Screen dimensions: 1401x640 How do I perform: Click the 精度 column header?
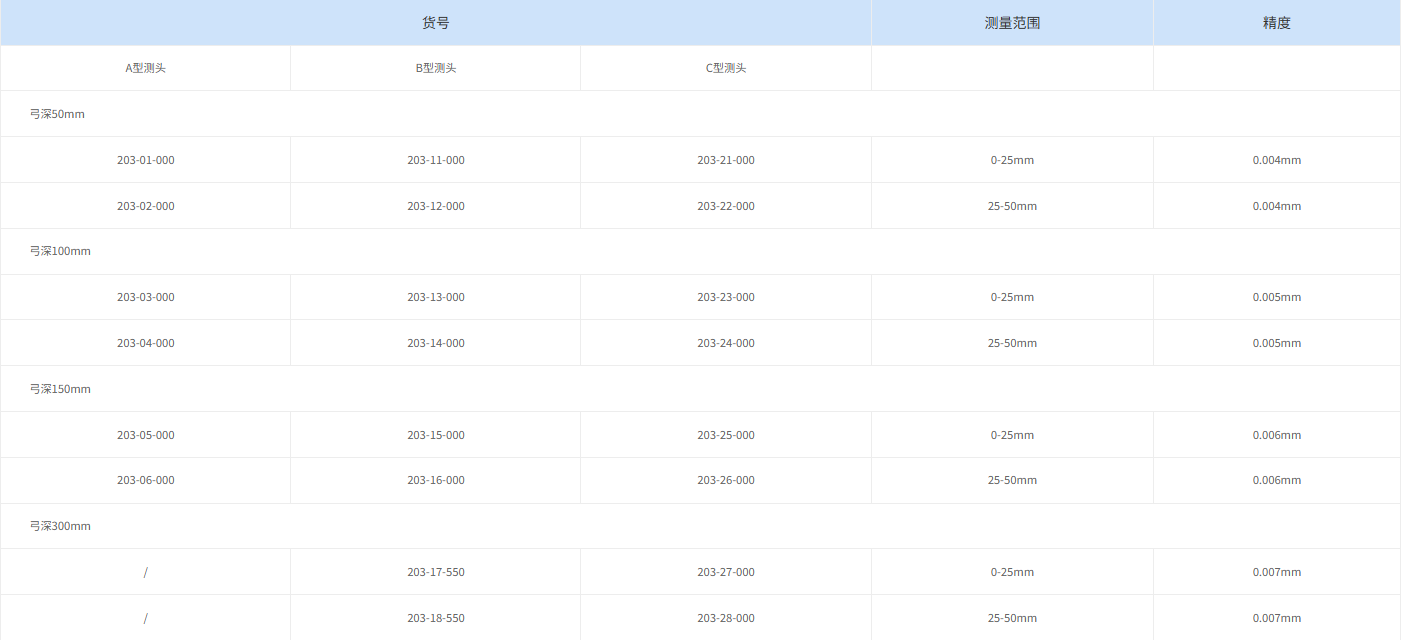pyautogui.click(x=1276, y=23)
